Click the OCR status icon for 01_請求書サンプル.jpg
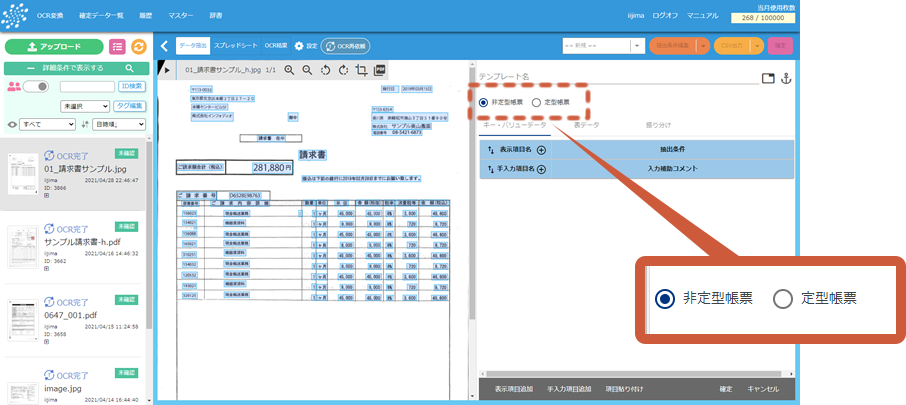 coord(49,155)
